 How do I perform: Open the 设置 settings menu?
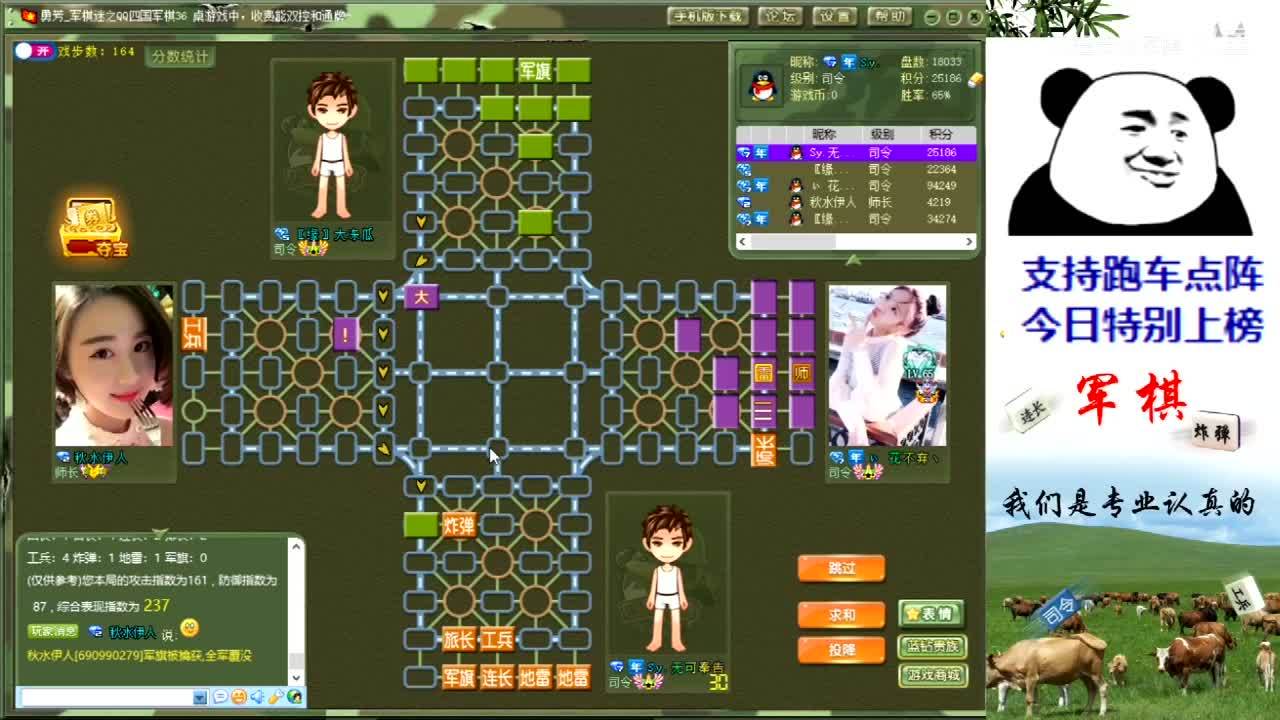coord(834,16)
